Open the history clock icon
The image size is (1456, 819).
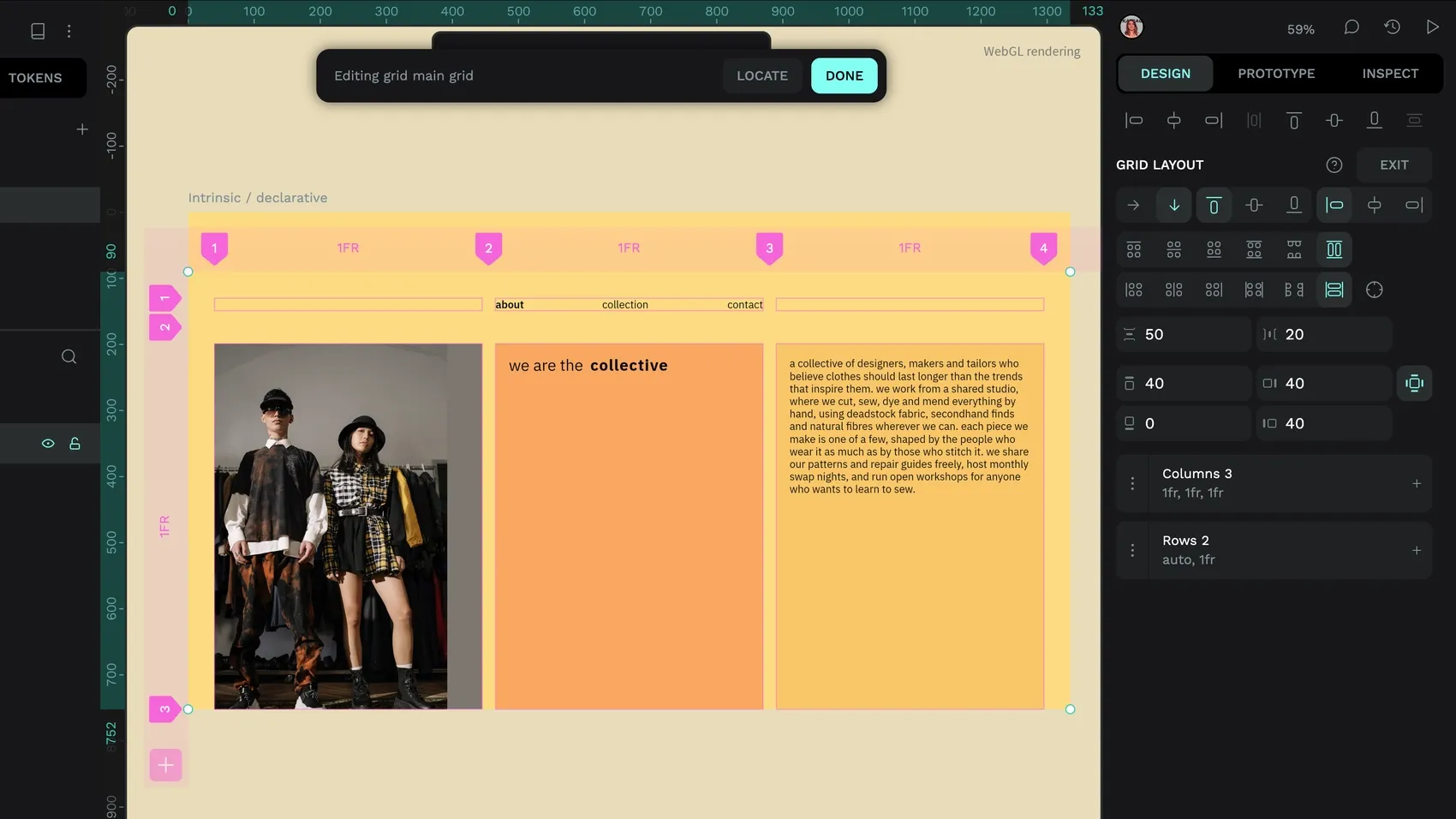tap(1392, 27)
